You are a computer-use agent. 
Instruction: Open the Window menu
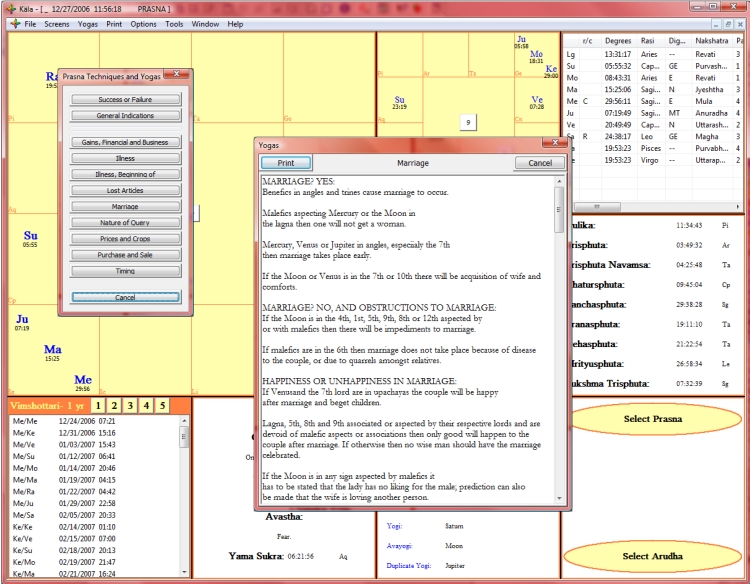pos(205,24)
